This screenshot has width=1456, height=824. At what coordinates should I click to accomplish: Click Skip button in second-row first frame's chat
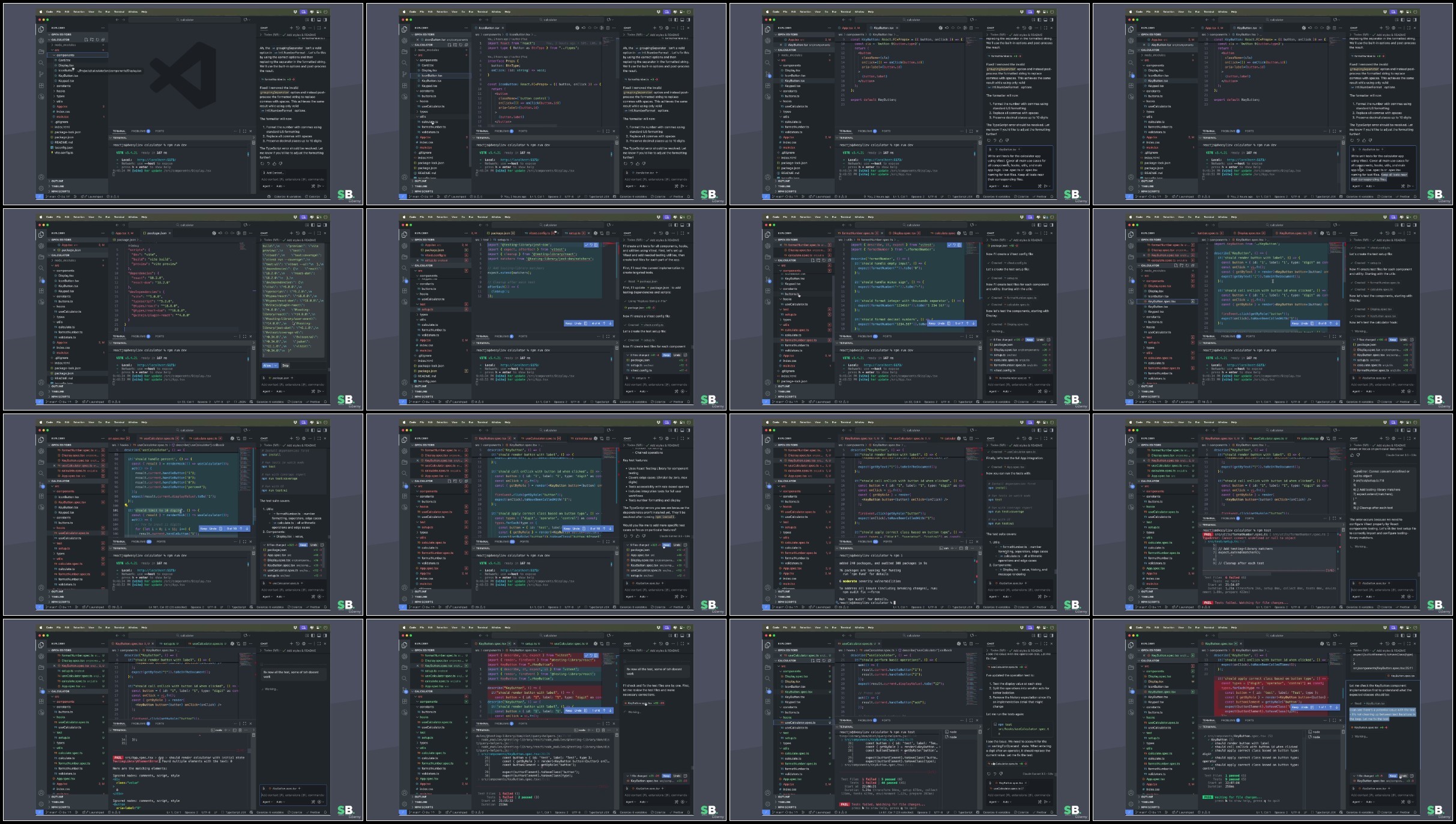[x=285, y=365]
